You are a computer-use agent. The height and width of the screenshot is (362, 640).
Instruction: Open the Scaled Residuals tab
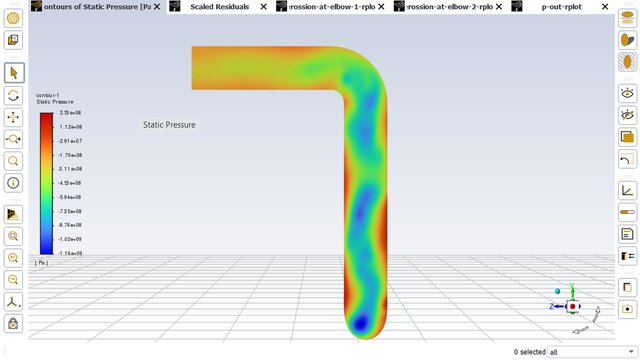click(220, 7)
